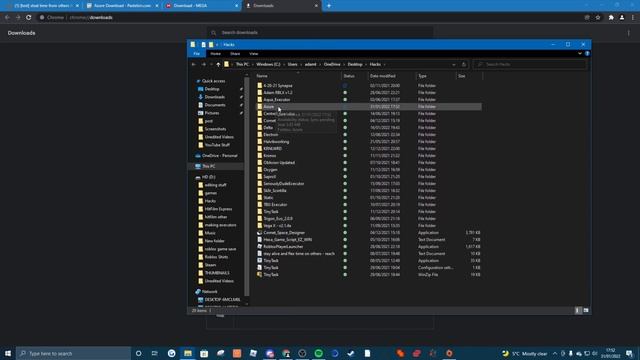Open the Delta folder in file list
This screenshot has height=360, width=640.
tap(268, 128)
